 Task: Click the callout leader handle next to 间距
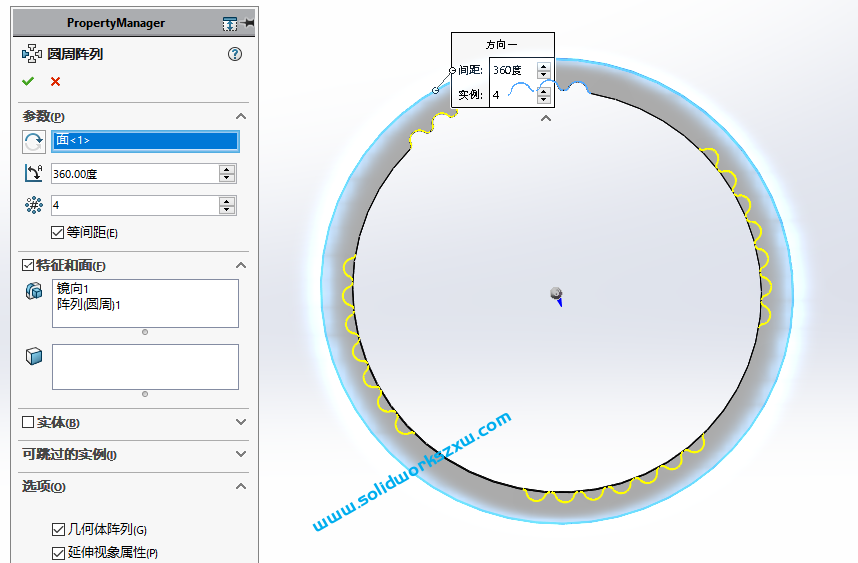tap(452, 71)
